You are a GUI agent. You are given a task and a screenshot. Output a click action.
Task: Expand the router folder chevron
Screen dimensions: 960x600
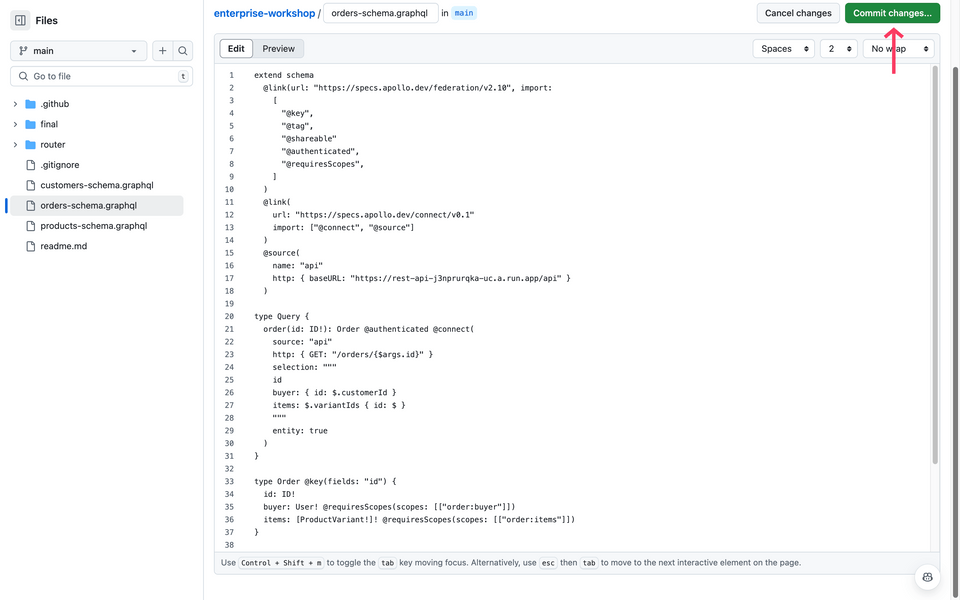15,144
